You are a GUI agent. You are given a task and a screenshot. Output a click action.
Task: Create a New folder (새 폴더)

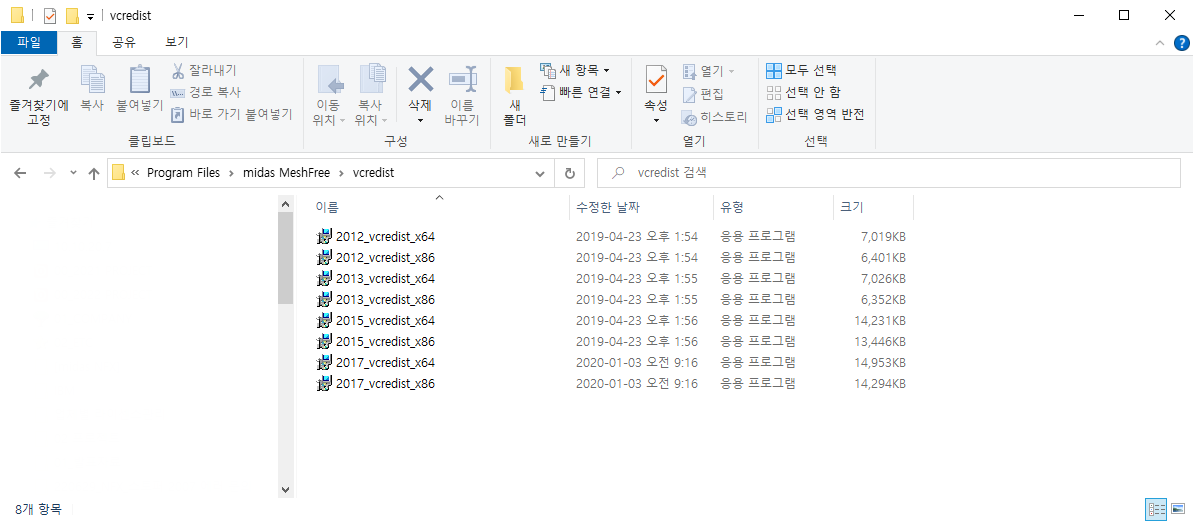click(515, 96)
